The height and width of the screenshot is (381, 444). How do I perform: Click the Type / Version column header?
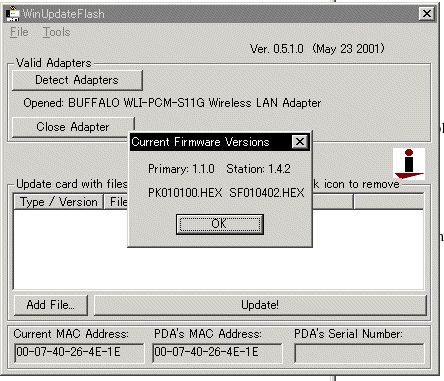[58, 202]
